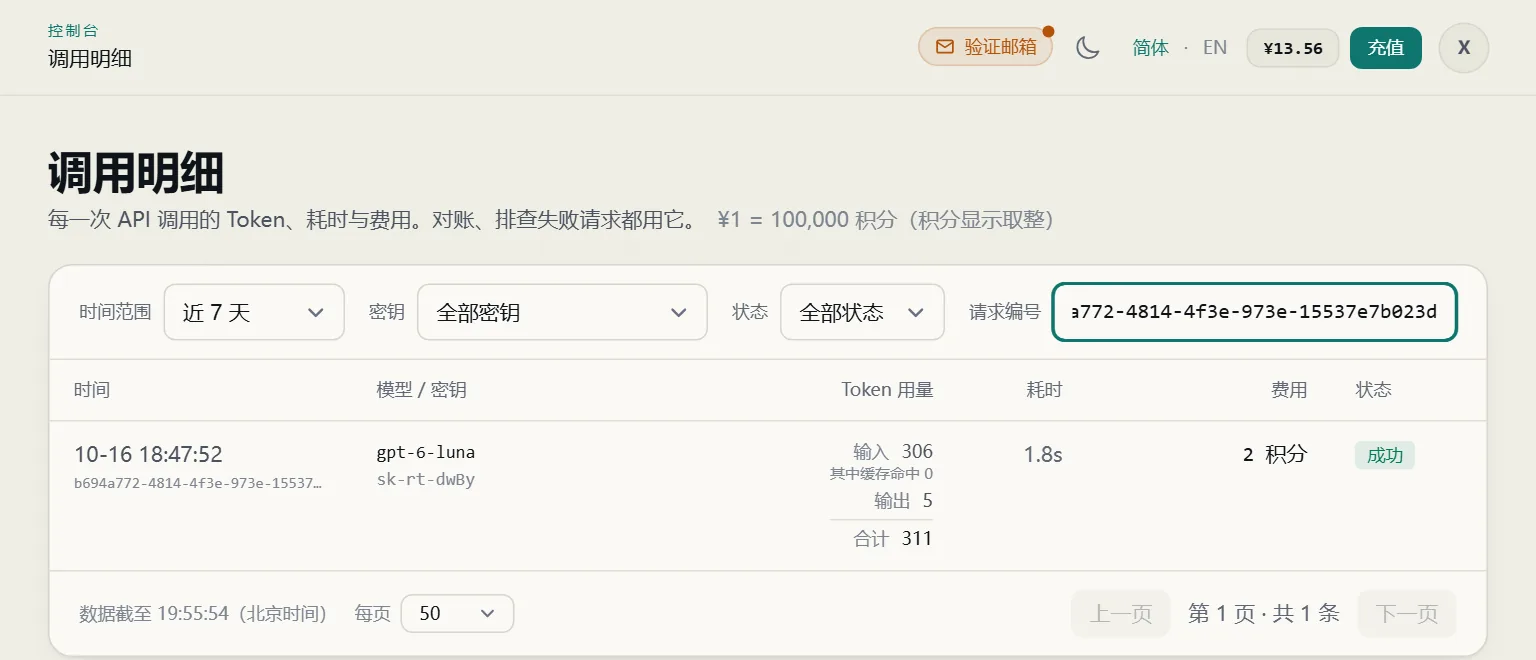The width and height of the screenshot is (1536, 660).
Task: Click the 2 积分 cost value
Action: coord(1275,454)
